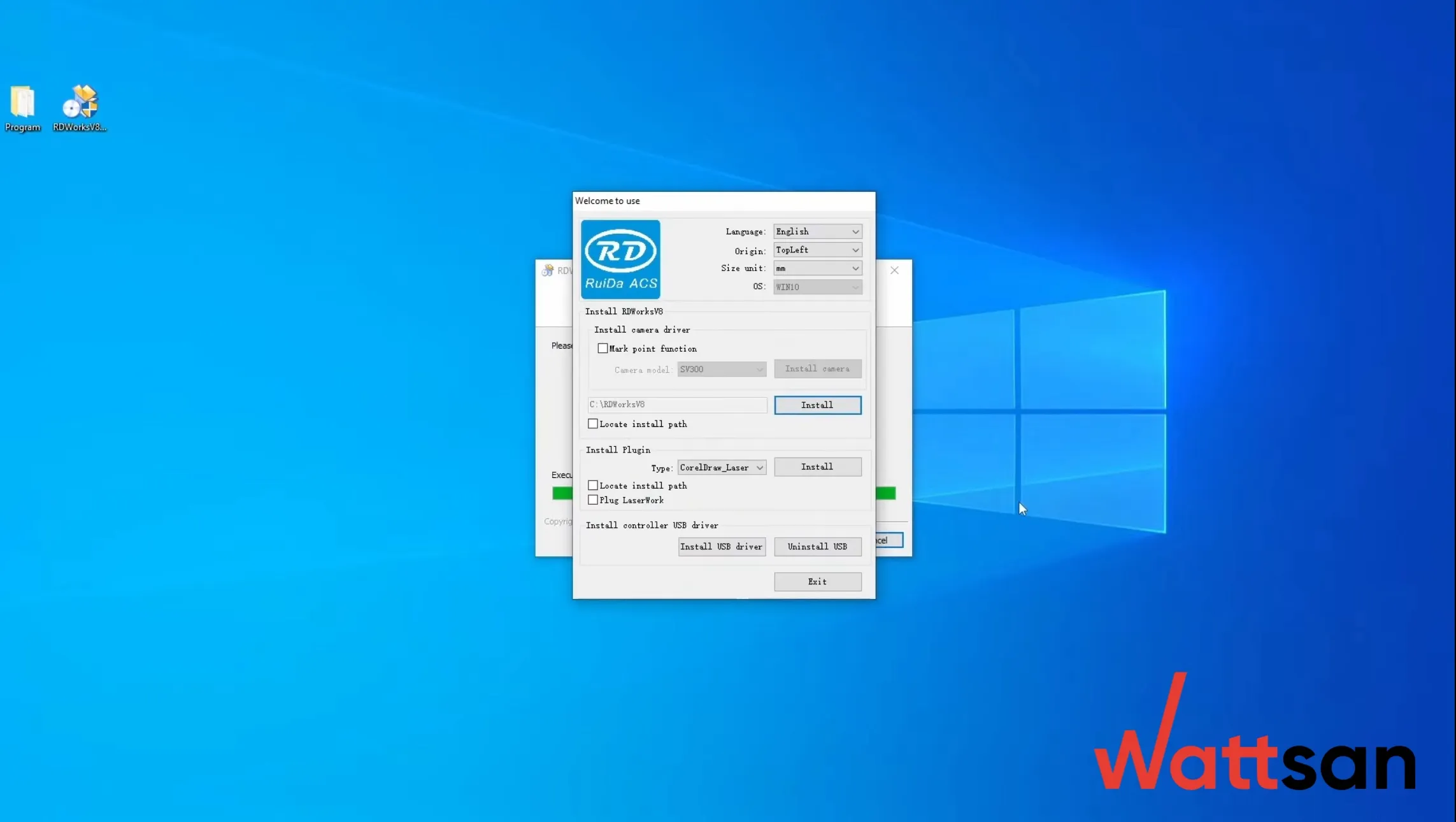Image resolution: width=1456 pixels, height=822 pixels.
Task: Enable the Mark point function checkbox
Action: tap(603, 349)
